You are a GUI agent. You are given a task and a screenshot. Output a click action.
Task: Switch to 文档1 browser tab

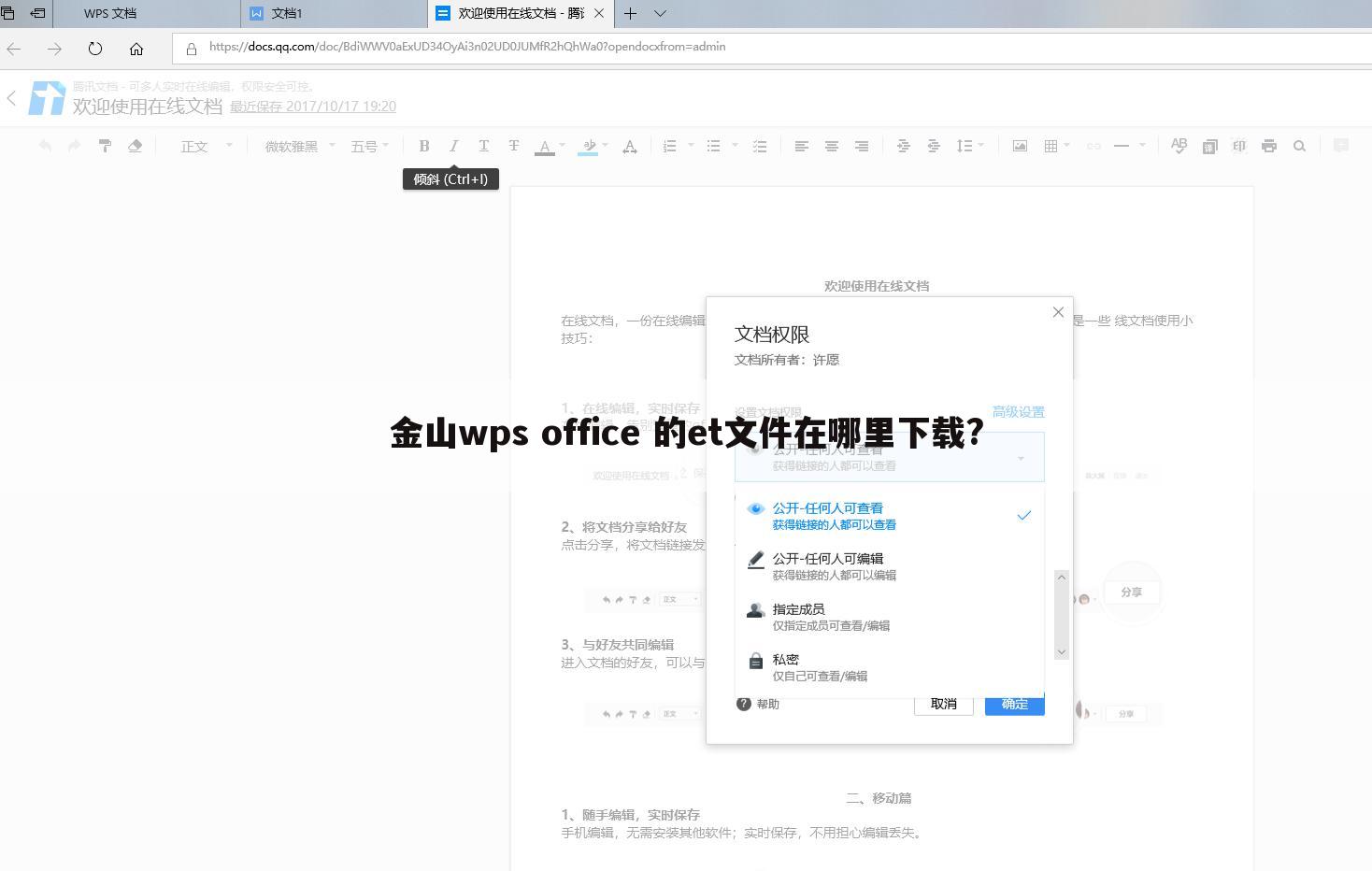point(335,13)
